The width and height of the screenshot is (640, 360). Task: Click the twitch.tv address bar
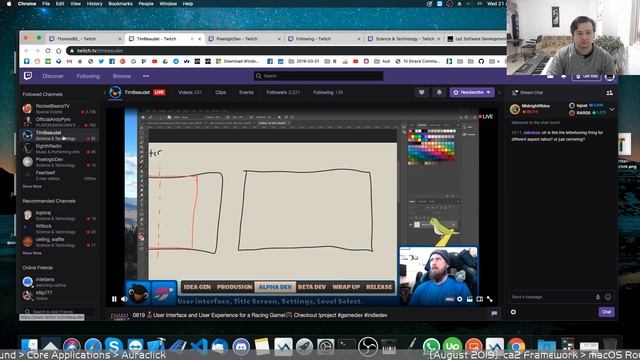[286, 51]
